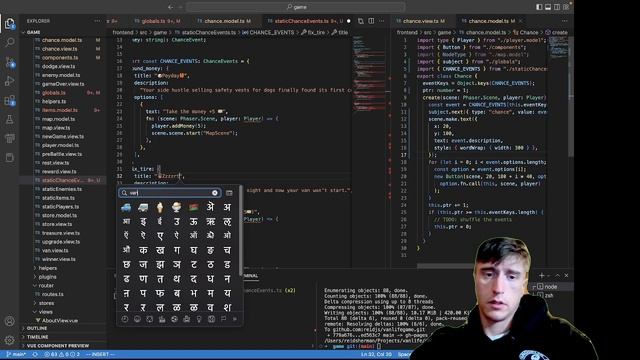Collapse the GAME folder section
This screenshot has height=360, width=640.
33,32
